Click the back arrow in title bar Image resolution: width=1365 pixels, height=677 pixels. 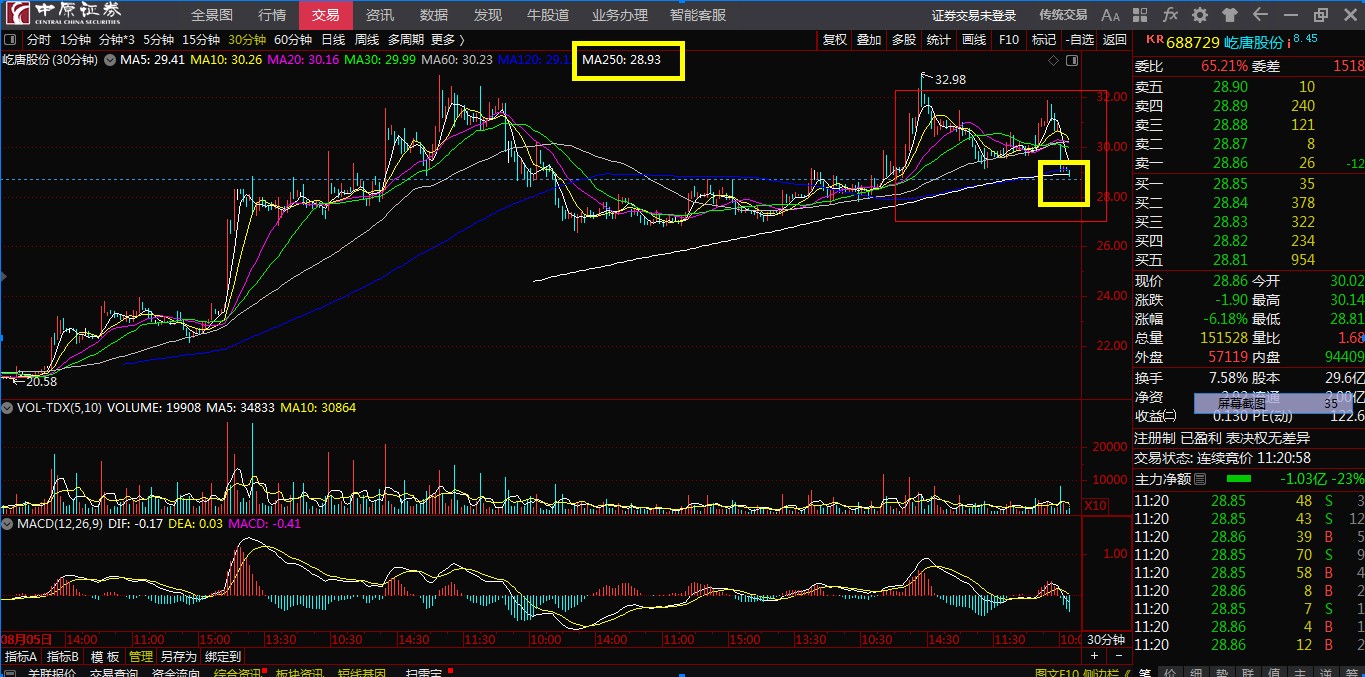[x=1260, y=15]
